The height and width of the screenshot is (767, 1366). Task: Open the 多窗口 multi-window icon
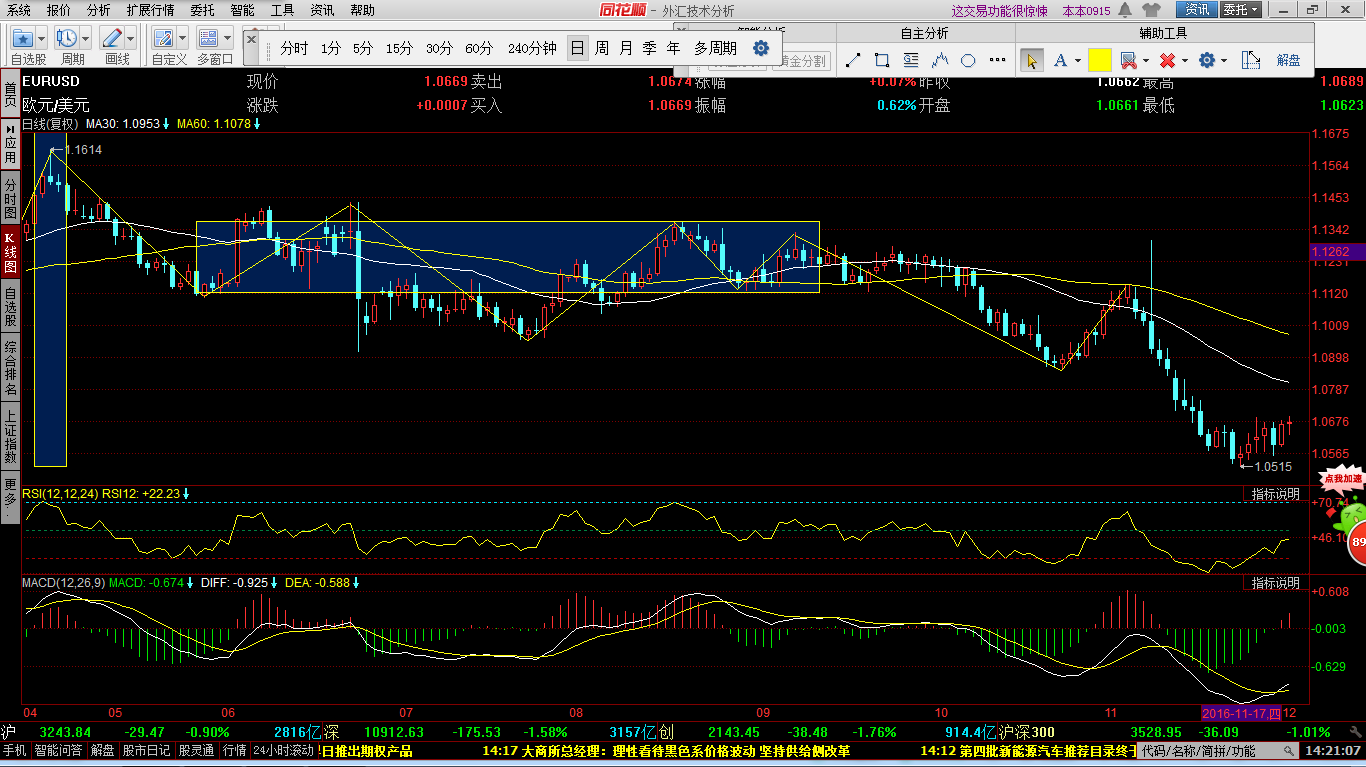click(208, 38)
